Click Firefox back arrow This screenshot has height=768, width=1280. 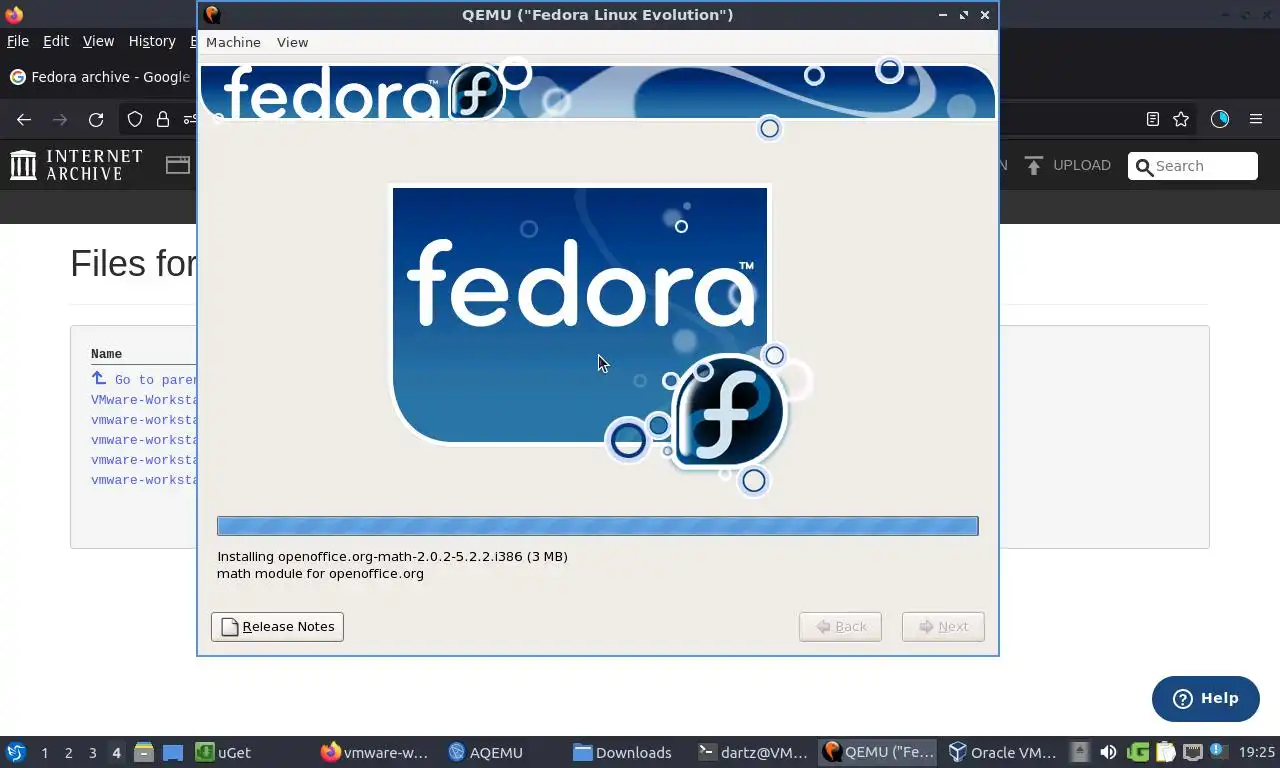coord(24,119)
